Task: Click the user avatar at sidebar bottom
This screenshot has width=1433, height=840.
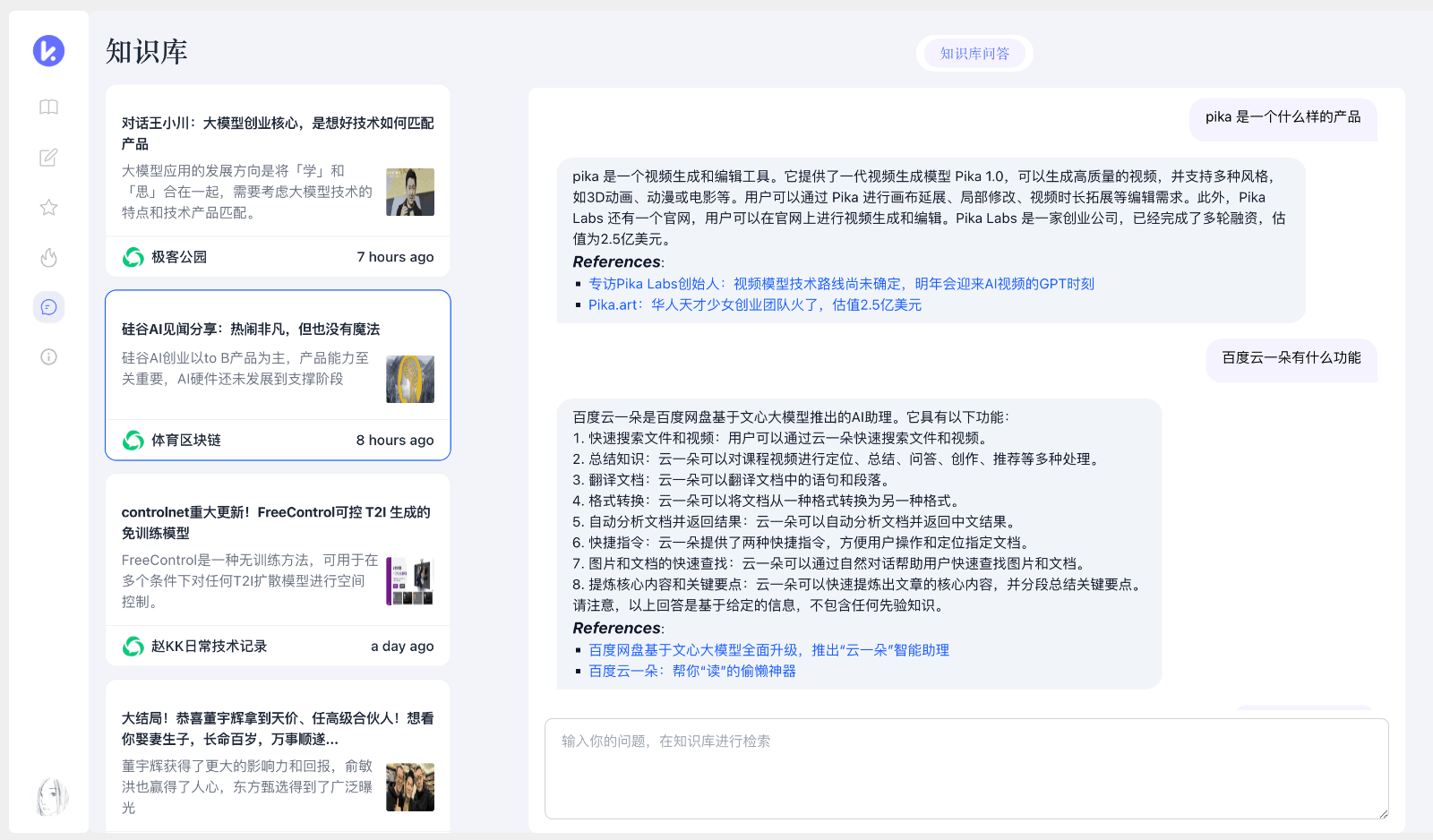Action: point(51,796)
